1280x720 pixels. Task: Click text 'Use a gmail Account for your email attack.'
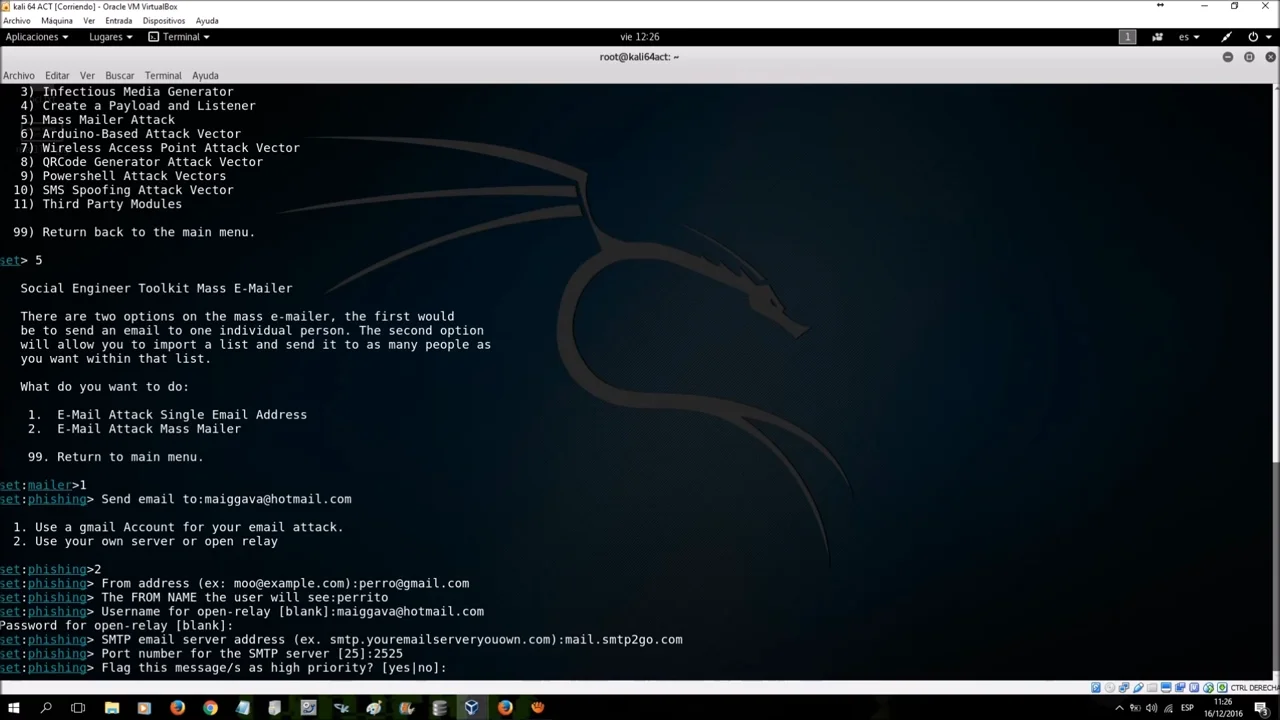click(189, 527)
